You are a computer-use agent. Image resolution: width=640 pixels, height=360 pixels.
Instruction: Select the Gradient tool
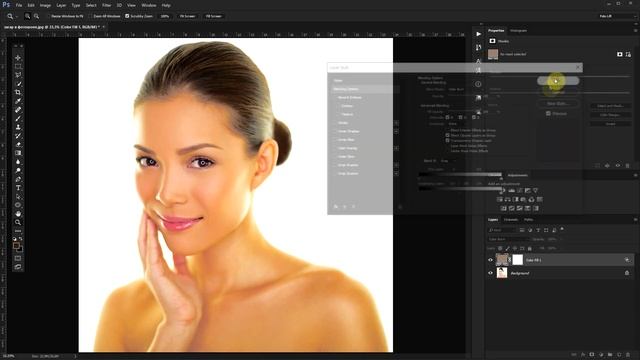pos(18,153)
